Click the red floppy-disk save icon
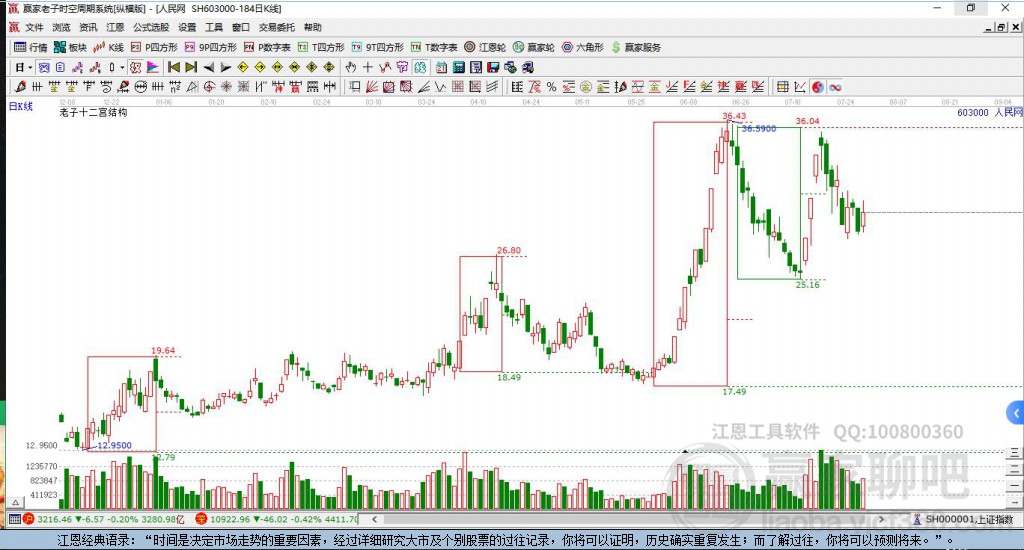The image size is (1024, 550). [493, 67]
